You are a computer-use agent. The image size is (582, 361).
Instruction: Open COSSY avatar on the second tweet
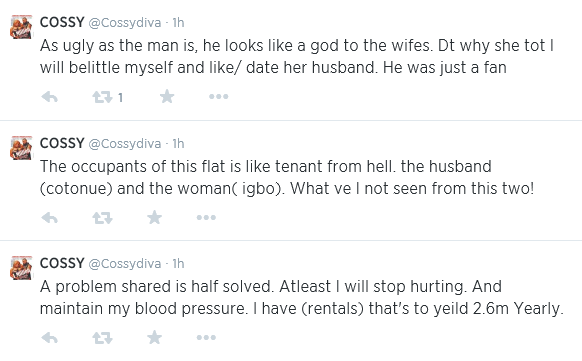[x=21, y=148]
